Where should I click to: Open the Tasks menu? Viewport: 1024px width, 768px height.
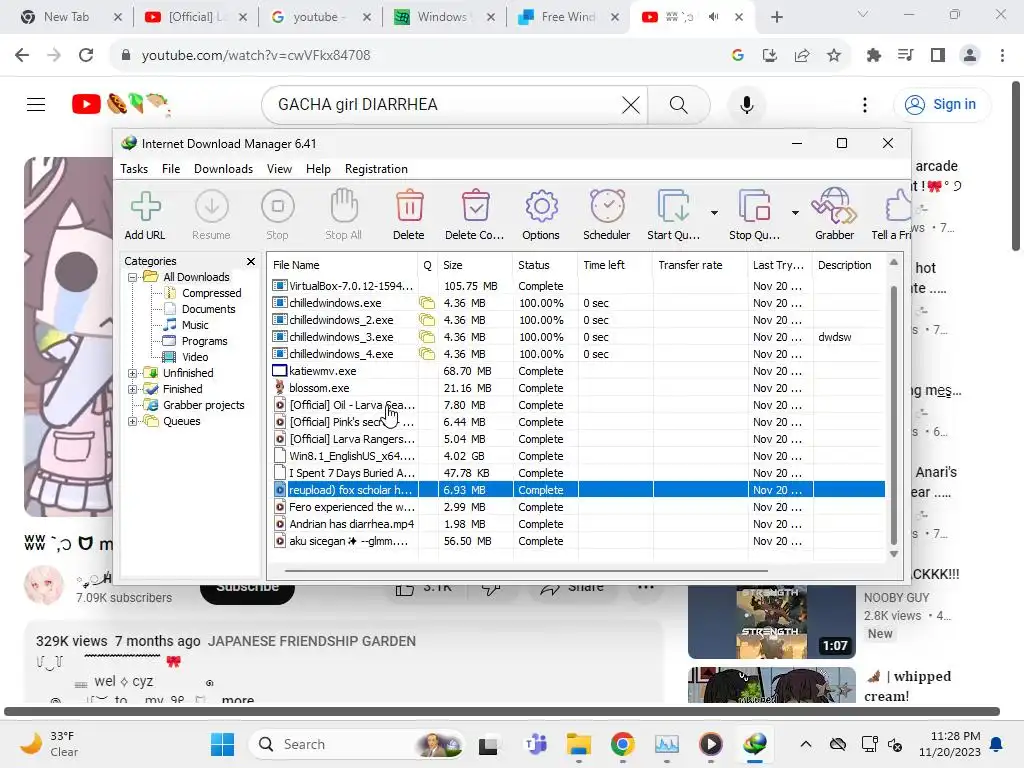(134, 169)
